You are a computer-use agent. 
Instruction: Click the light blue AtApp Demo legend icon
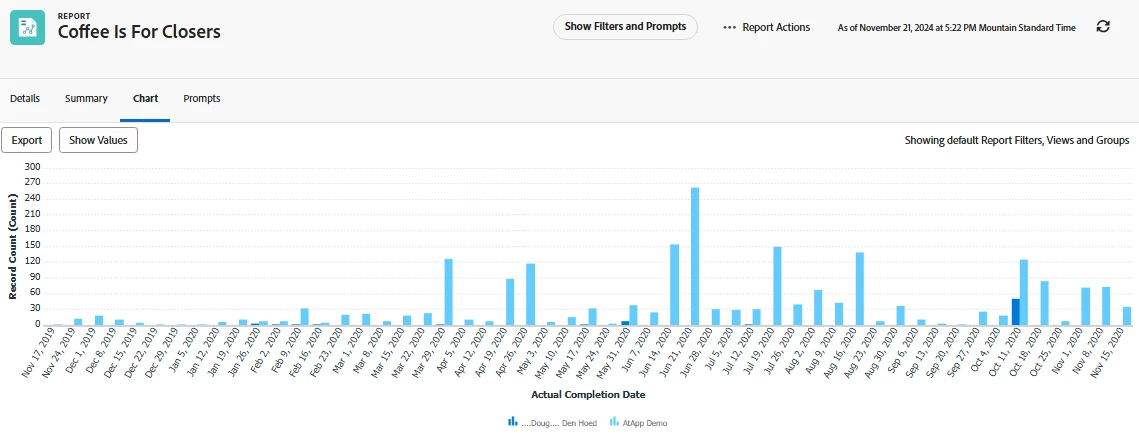pos(615,421)
